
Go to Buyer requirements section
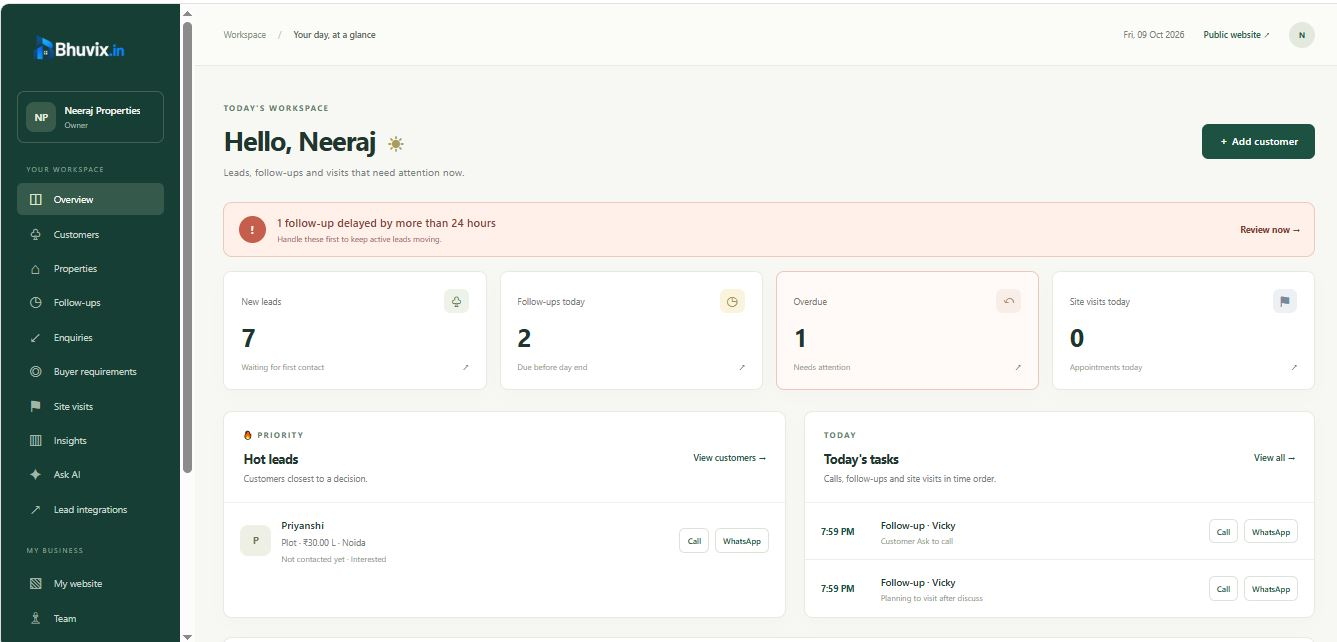90,372
